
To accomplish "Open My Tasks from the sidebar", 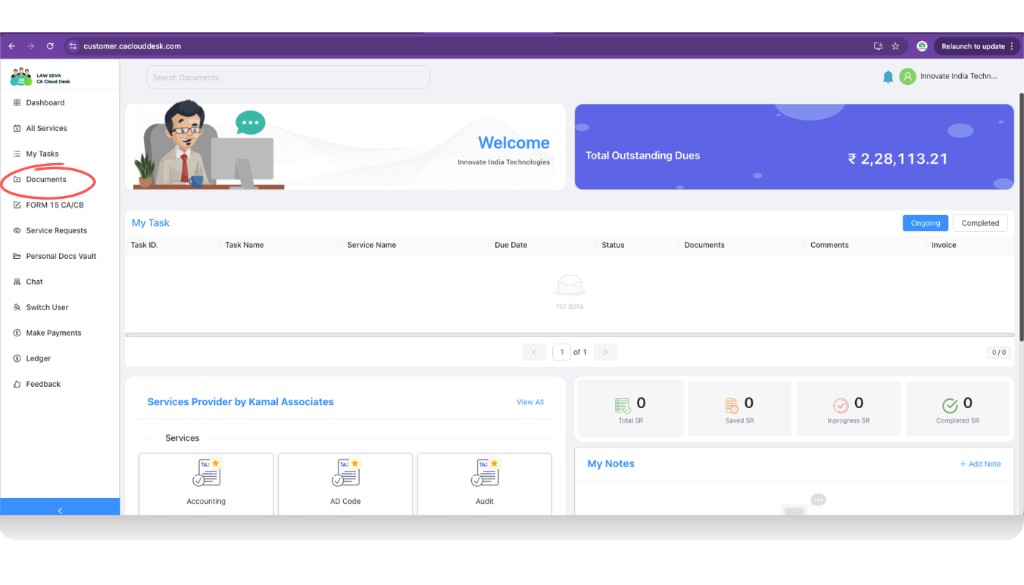I will (44, 153).
